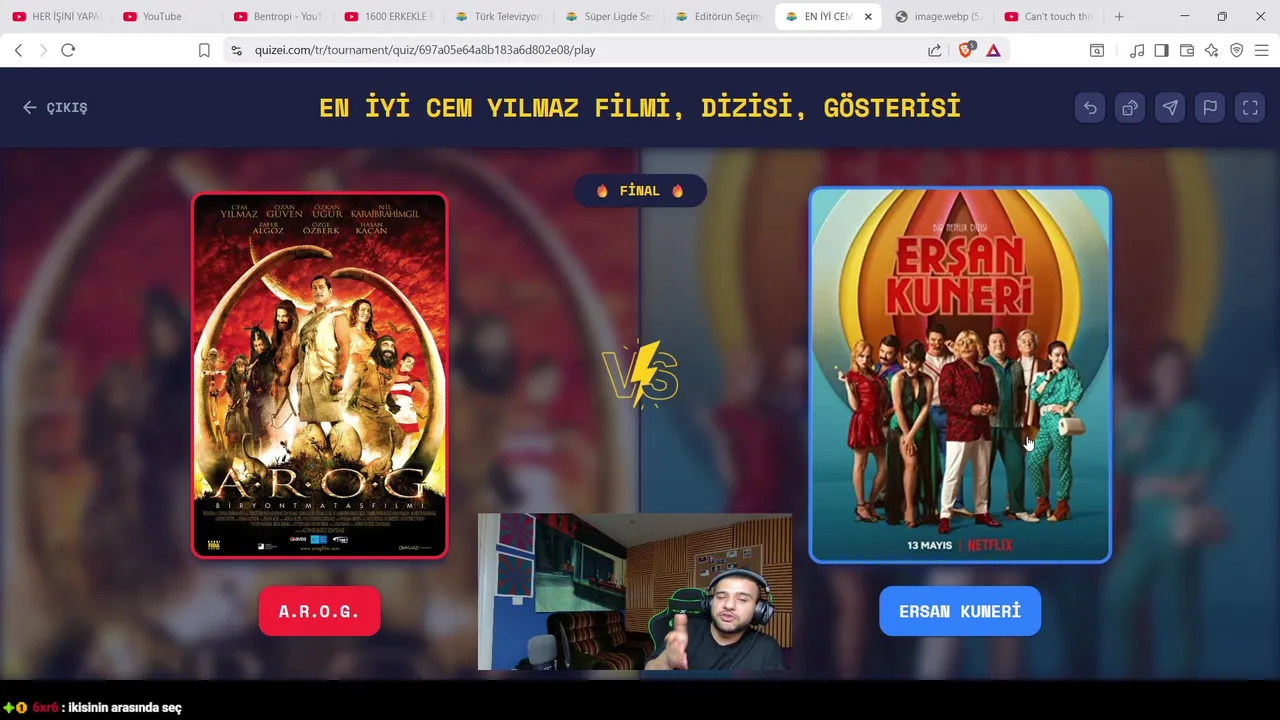The width and height of the screenshot is (1280, 720).
Task: Click the dice random pick icon
Action: coord(1130,108)
